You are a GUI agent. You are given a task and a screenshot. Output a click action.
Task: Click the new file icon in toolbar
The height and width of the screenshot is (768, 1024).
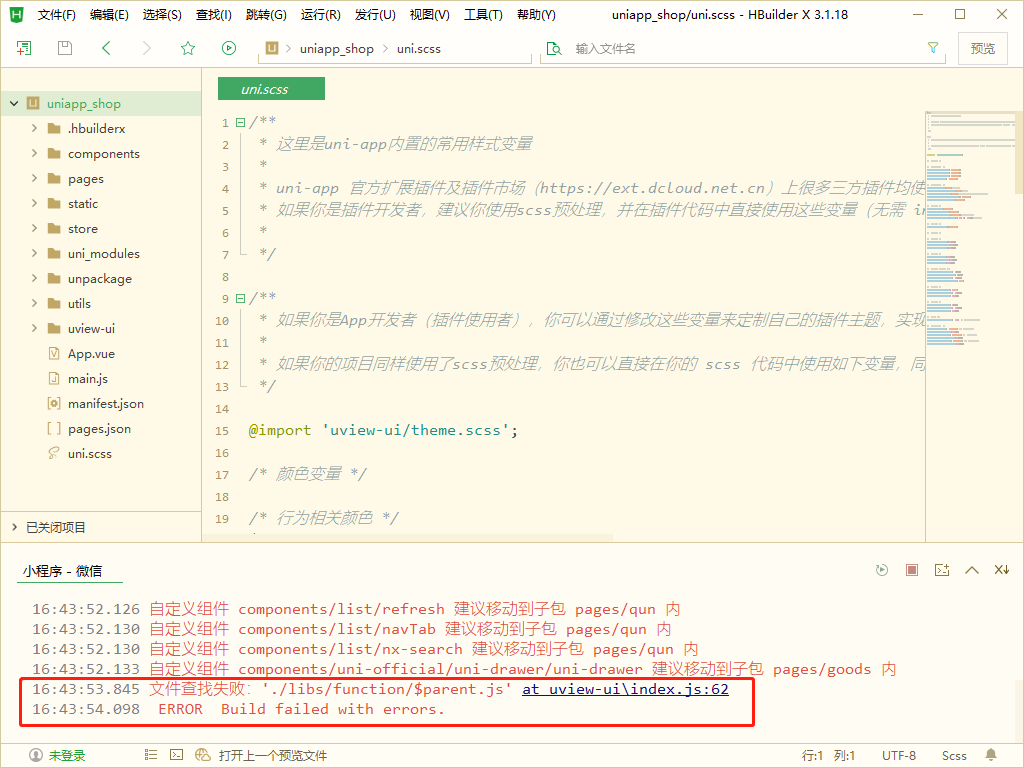pos(24,48)
